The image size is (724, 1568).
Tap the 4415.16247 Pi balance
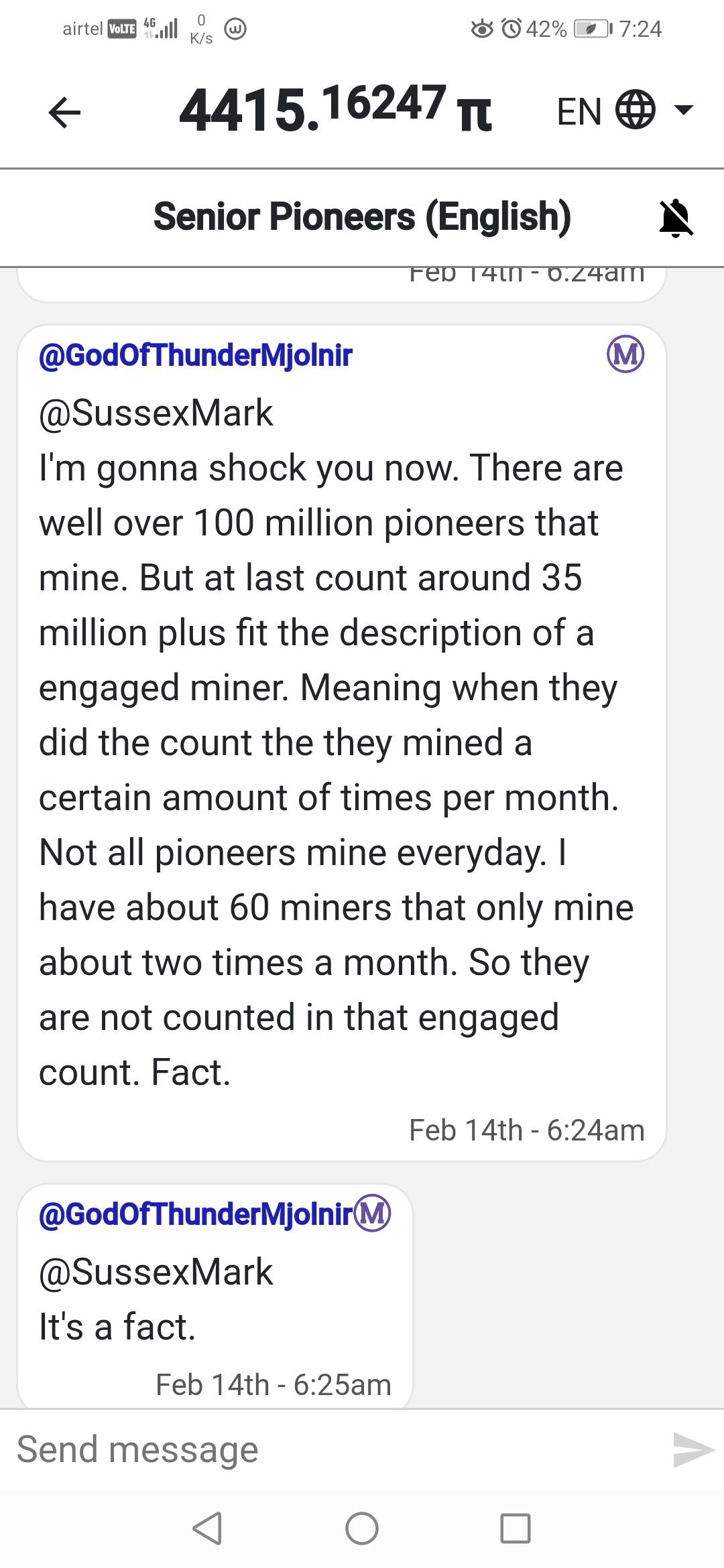(x=335, y=109)
